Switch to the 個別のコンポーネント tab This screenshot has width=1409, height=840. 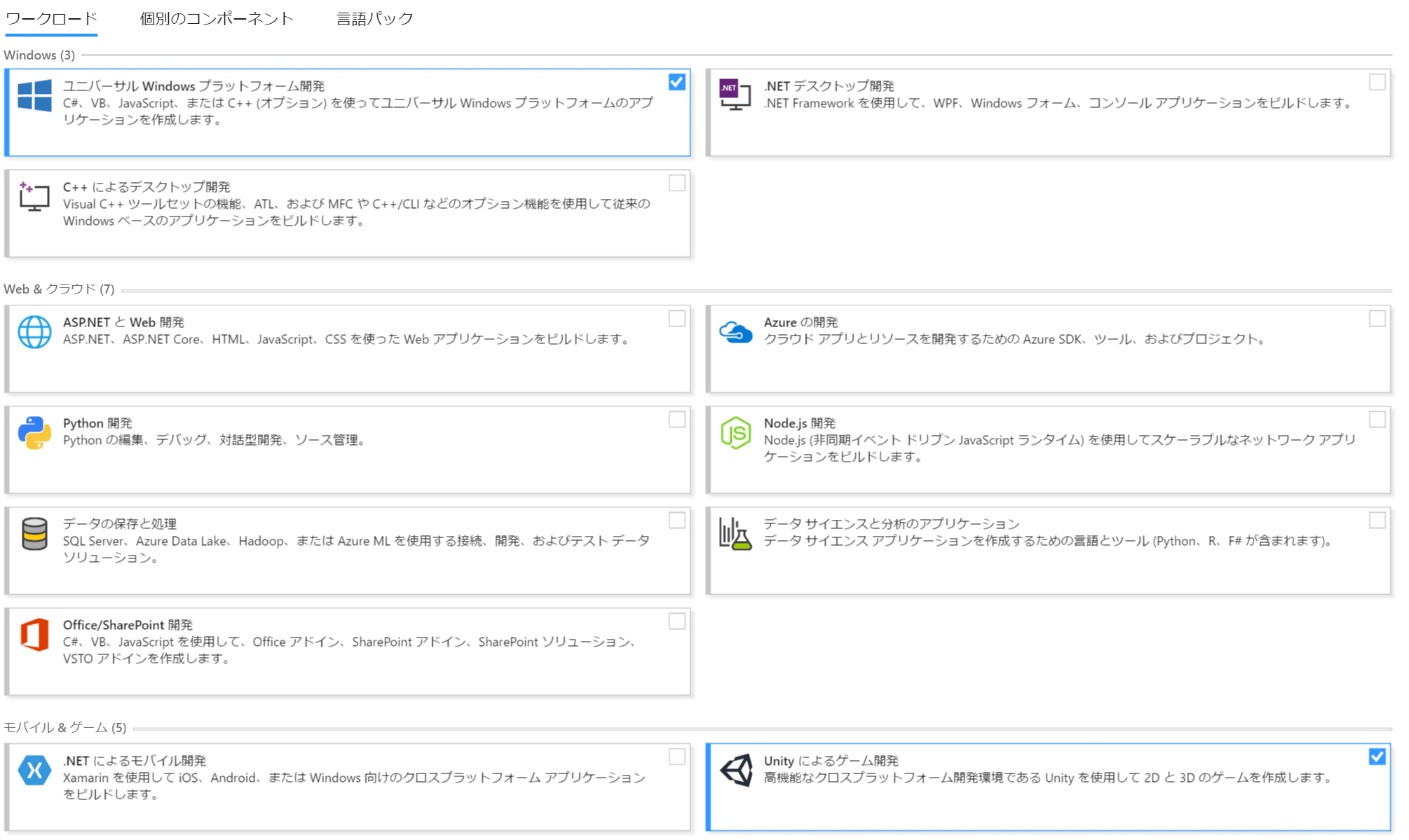point(217,19)
